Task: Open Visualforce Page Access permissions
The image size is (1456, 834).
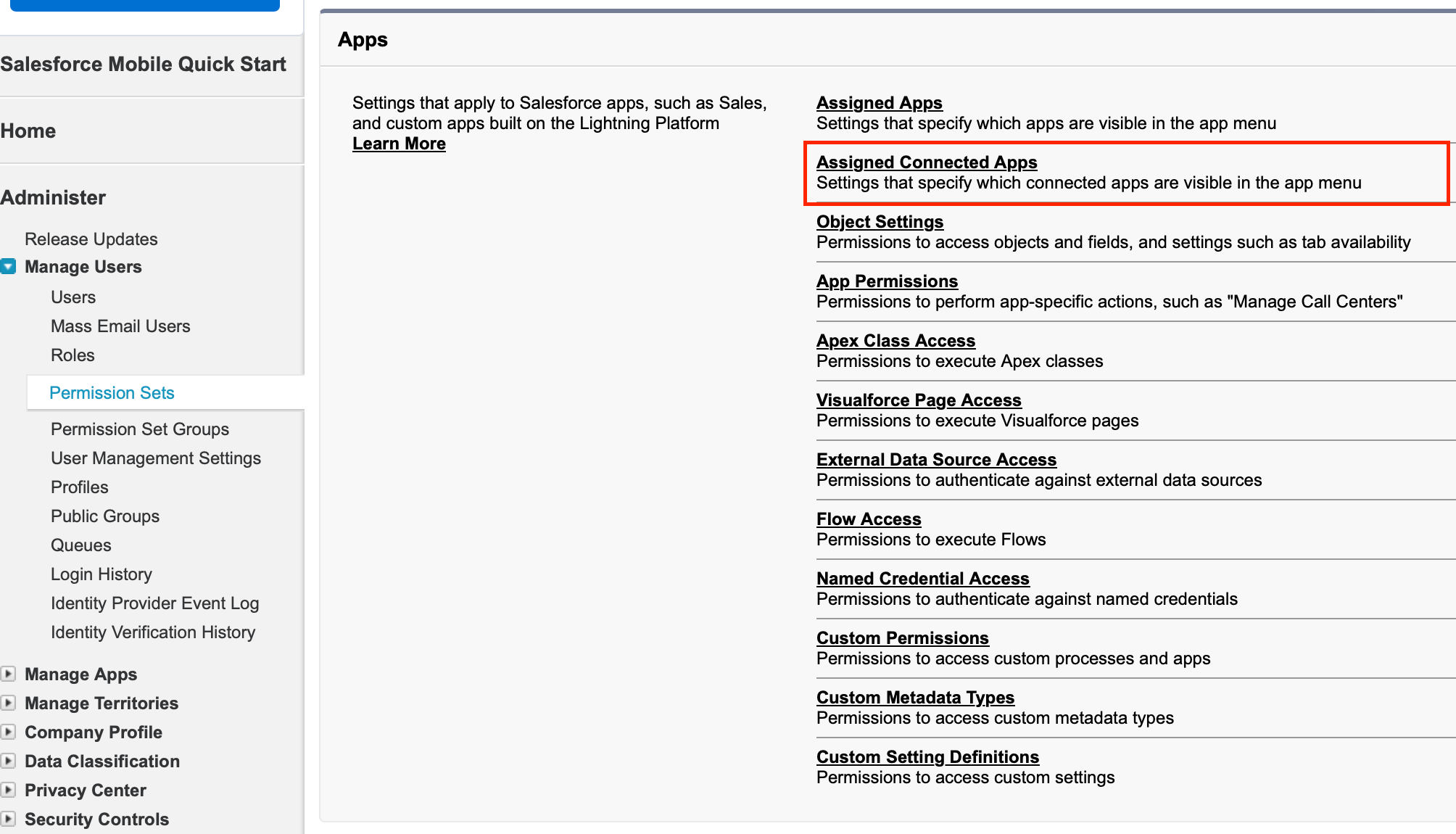Action: click(919, 400)
